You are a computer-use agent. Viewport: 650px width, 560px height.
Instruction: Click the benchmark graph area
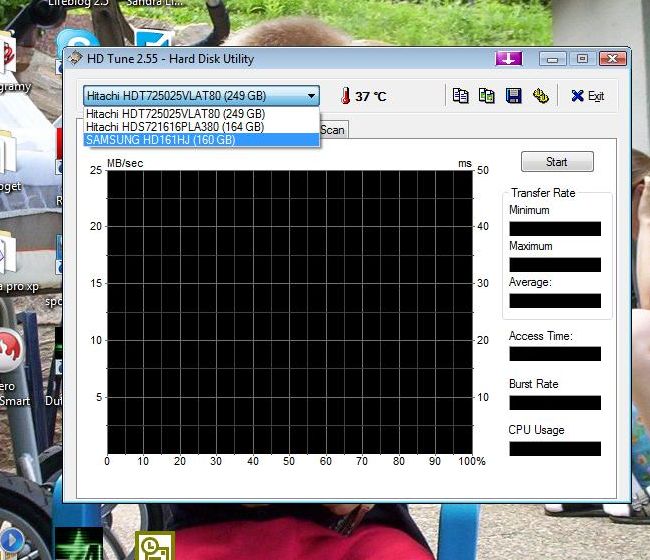click(290, 312)
